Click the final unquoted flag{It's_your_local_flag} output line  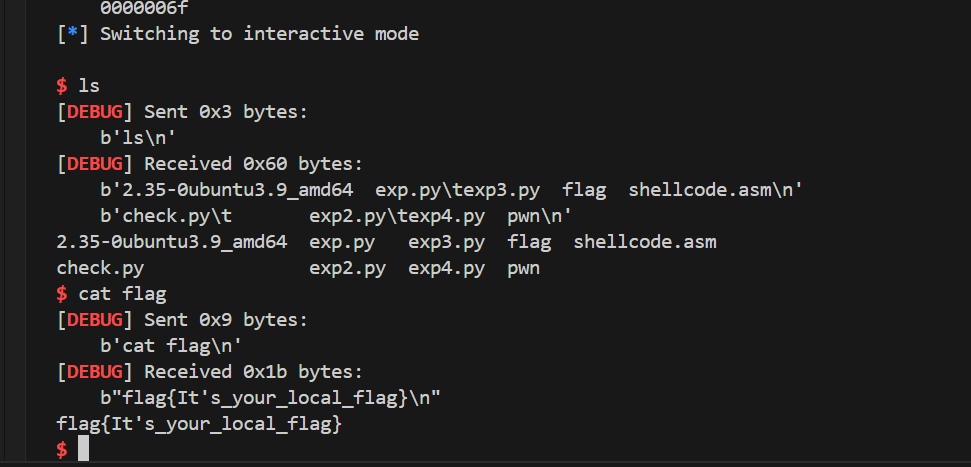tap(199, 425)
